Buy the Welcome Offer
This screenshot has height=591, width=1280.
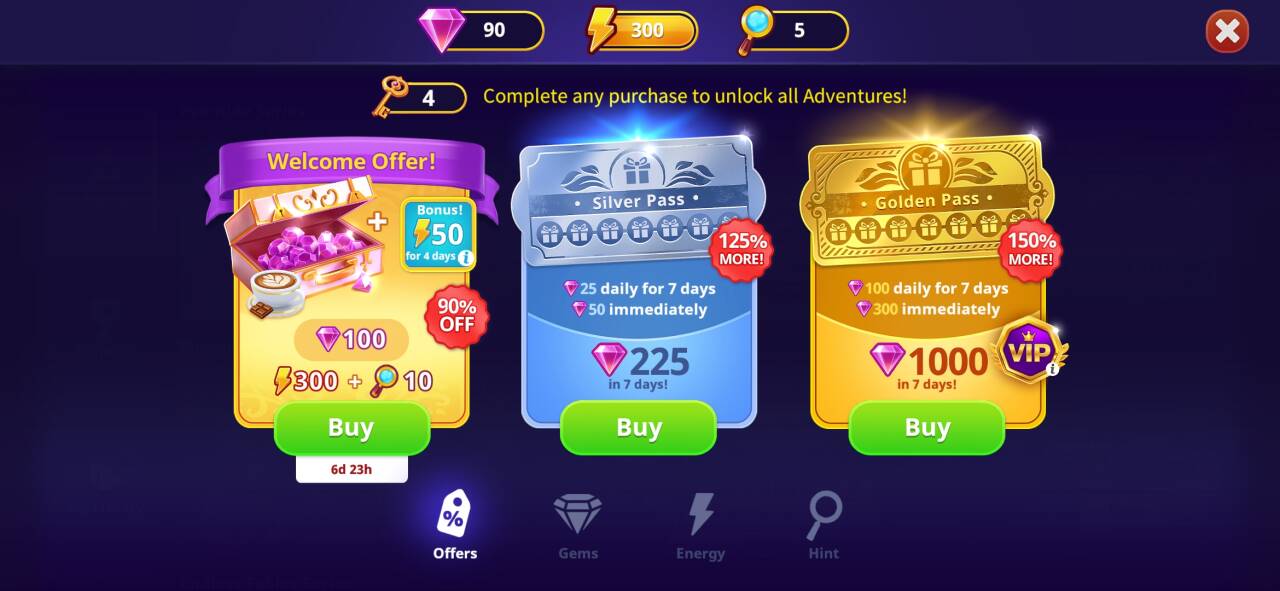[x=351, y=428]
